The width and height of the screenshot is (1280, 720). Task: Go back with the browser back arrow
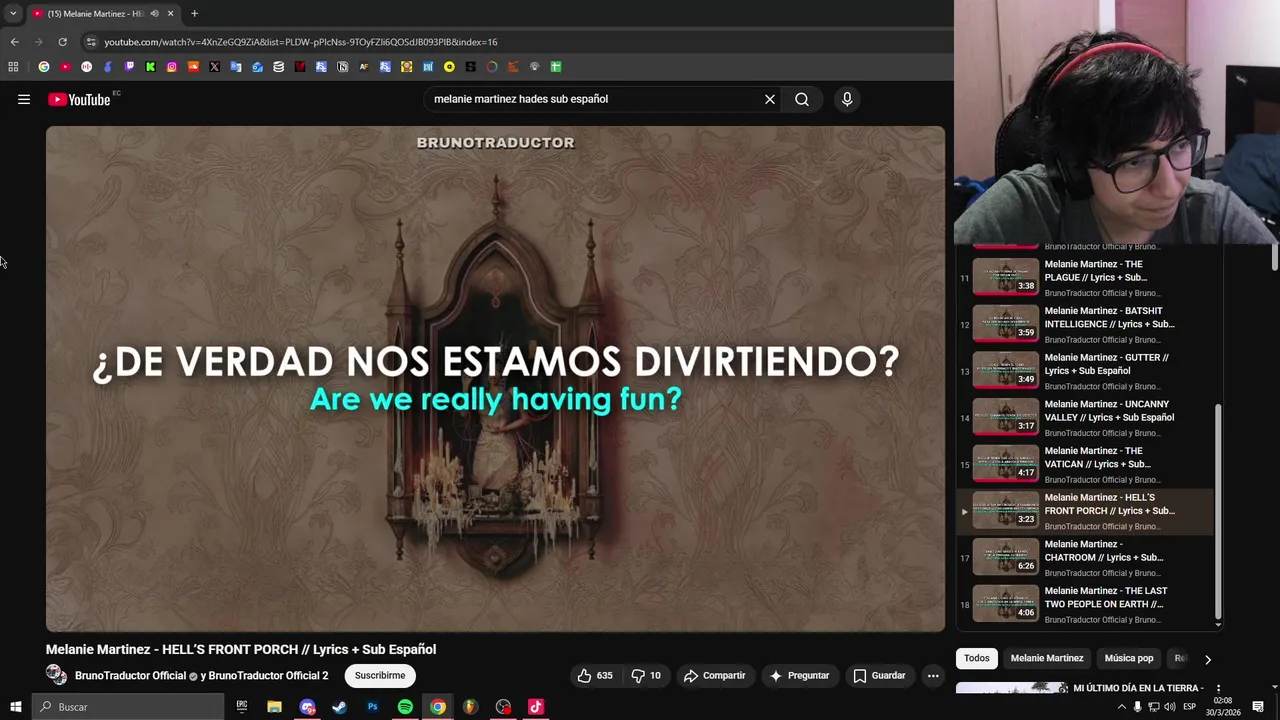pos(14,42)
